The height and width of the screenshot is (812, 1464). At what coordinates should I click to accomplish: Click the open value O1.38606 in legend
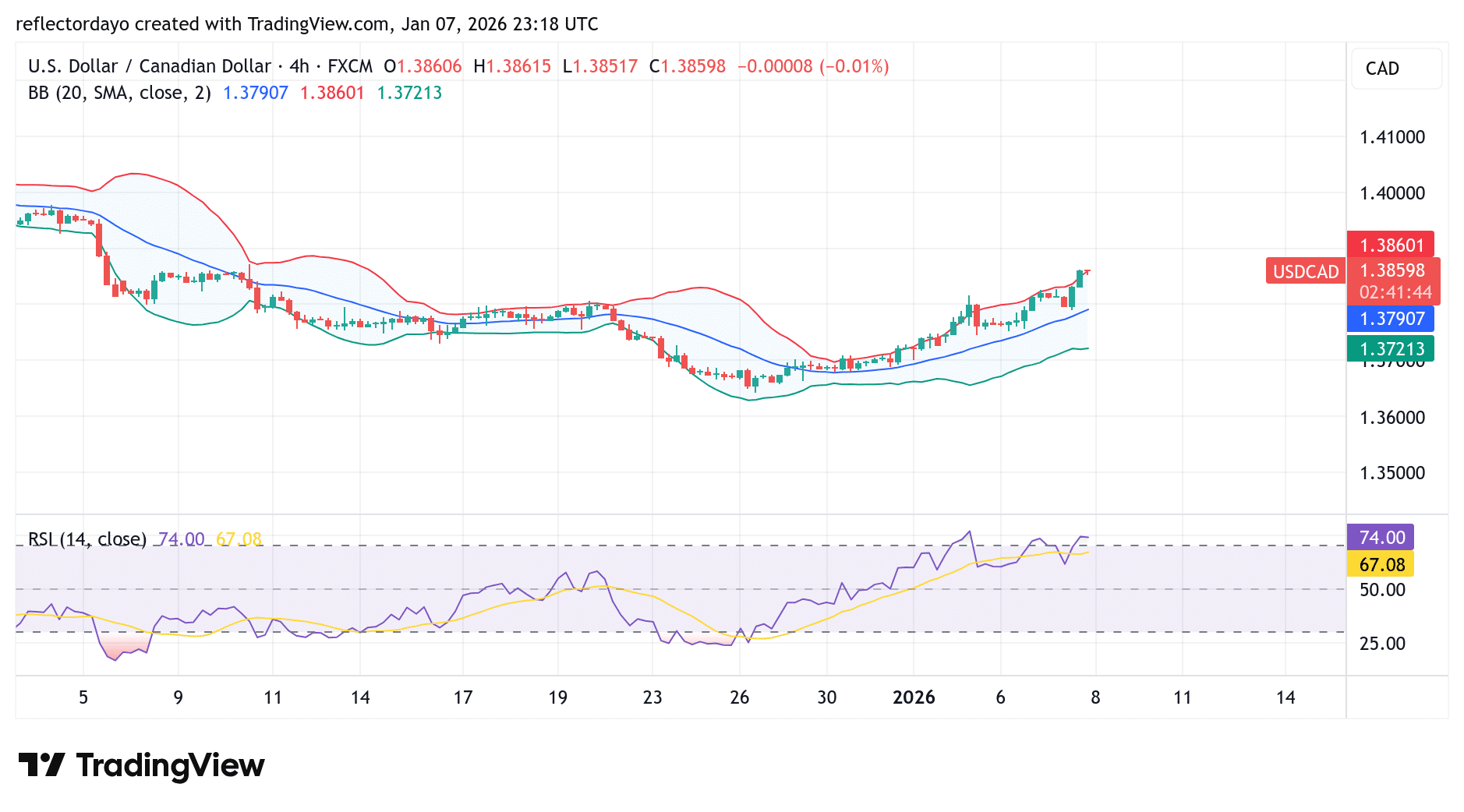point(424,66)
